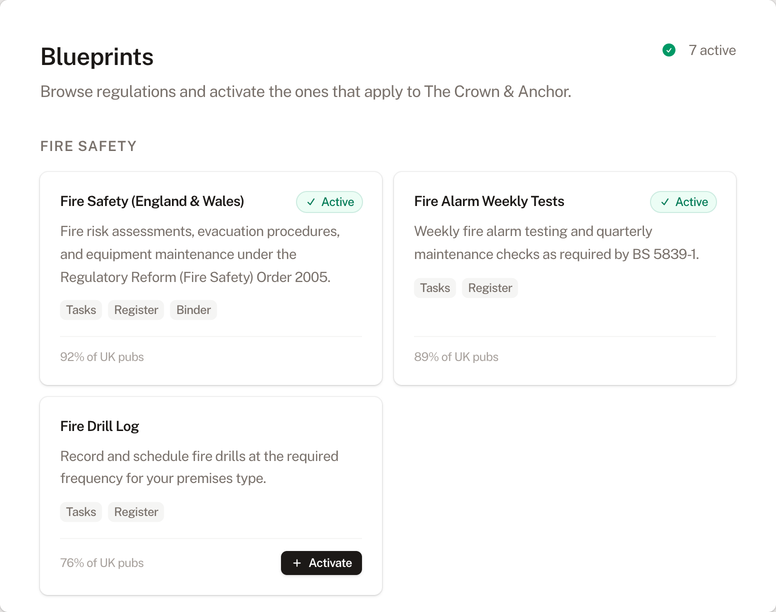
Task: Click the Blueprints page heading
Action: coord(97,57)
